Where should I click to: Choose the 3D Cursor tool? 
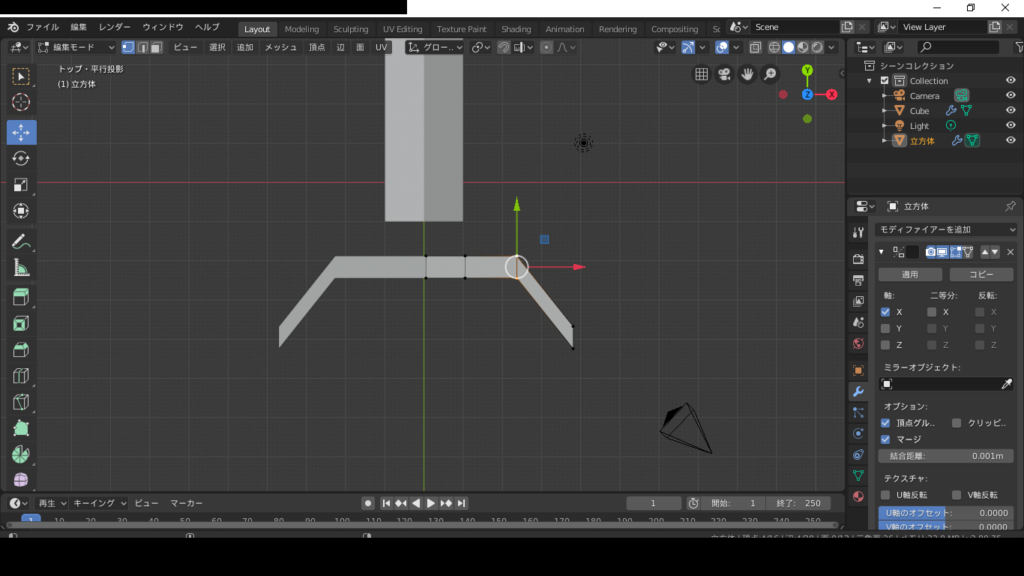[21, 102]
